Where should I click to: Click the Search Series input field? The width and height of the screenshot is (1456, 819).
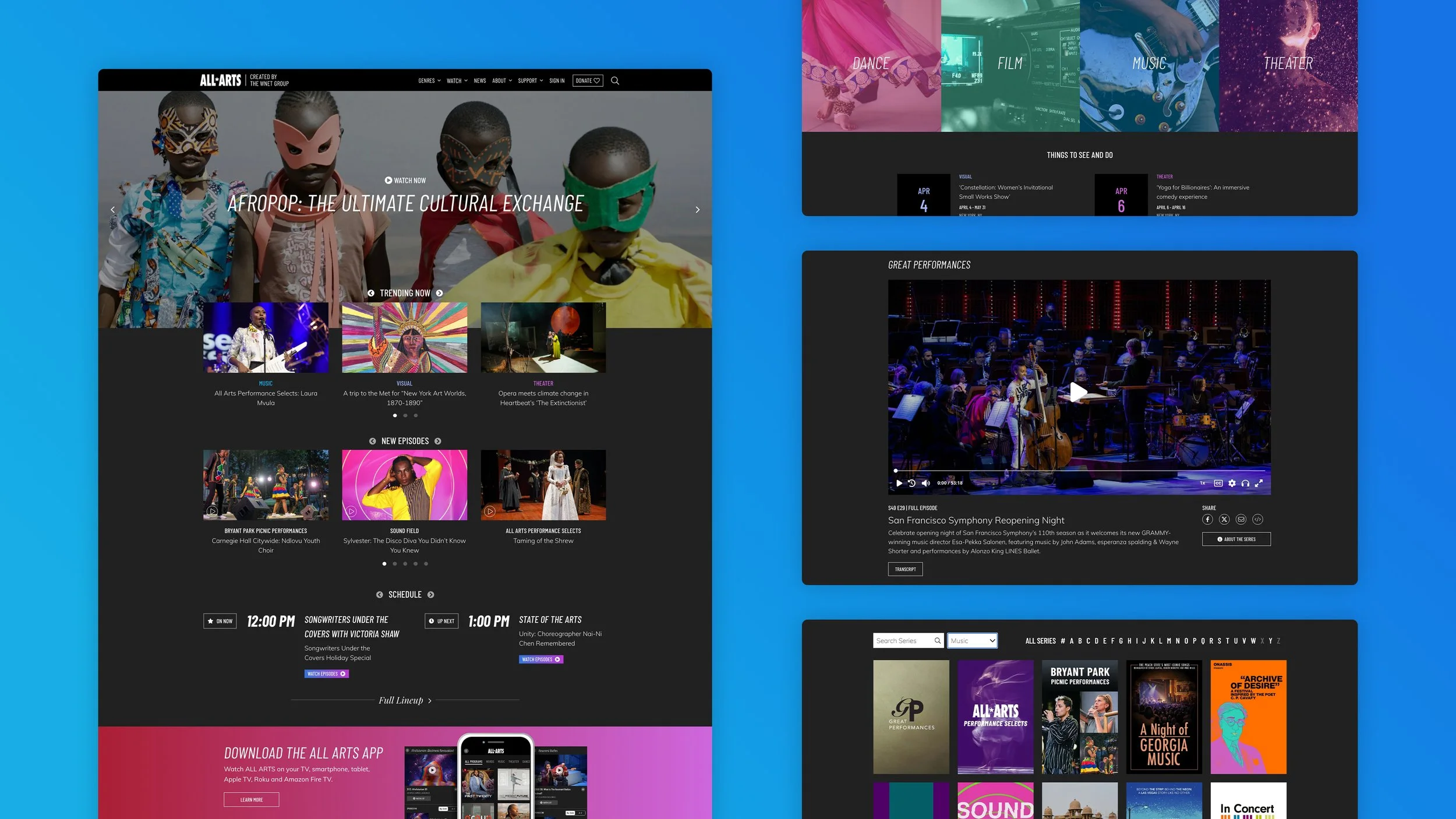(903, 641)
